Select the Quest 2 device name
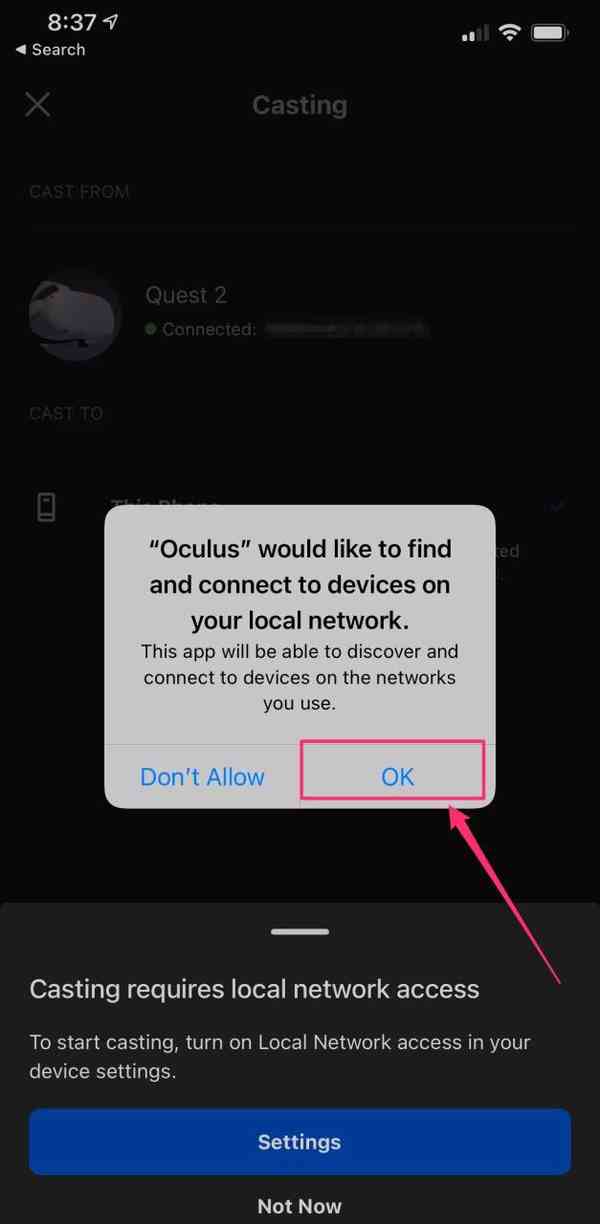Viewport: 600px width, 1224px height. [x=186, y=295]
